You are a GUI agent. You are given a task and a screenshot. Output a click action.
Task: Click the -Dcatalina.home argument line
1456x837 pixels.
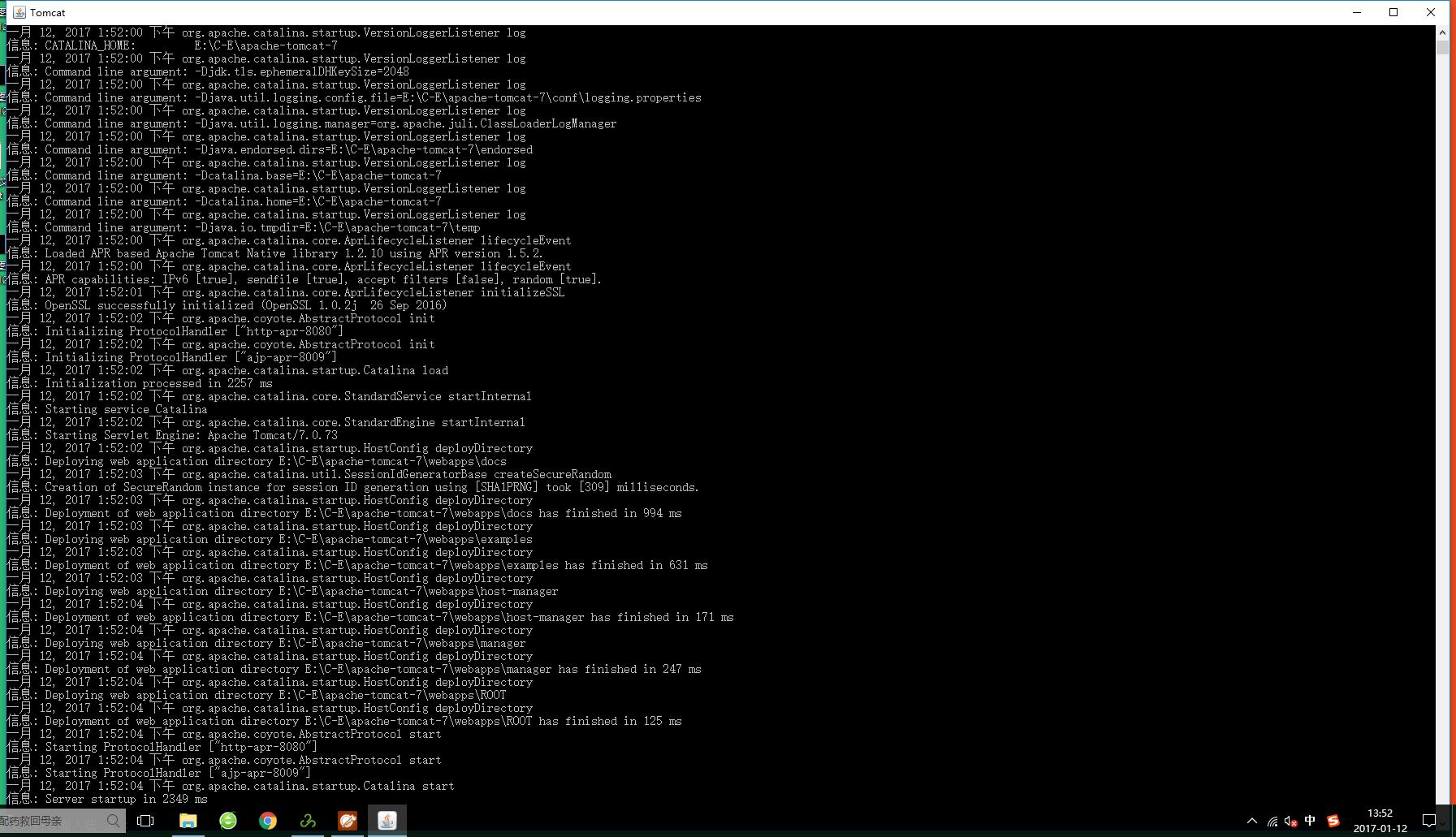(224, 201)
